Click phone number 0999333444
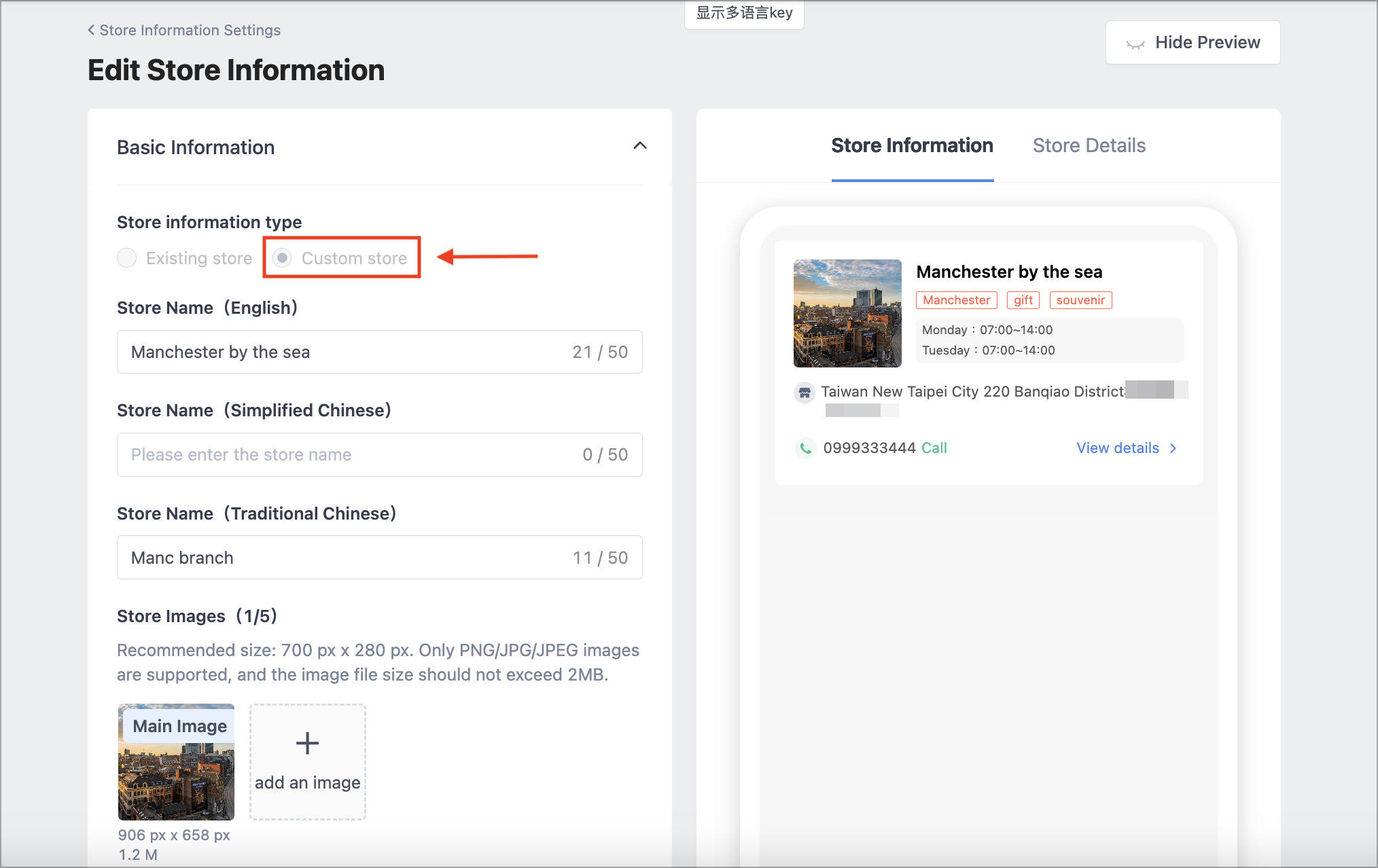The width and height of the screenshot is (1378, 868). click(869, 448)
